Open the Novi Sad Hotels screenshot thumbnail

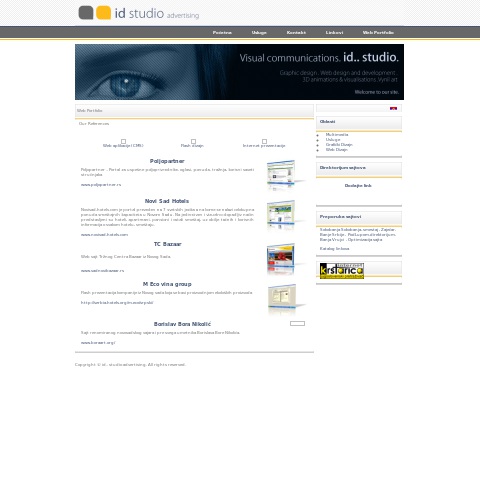coord(285,215)
